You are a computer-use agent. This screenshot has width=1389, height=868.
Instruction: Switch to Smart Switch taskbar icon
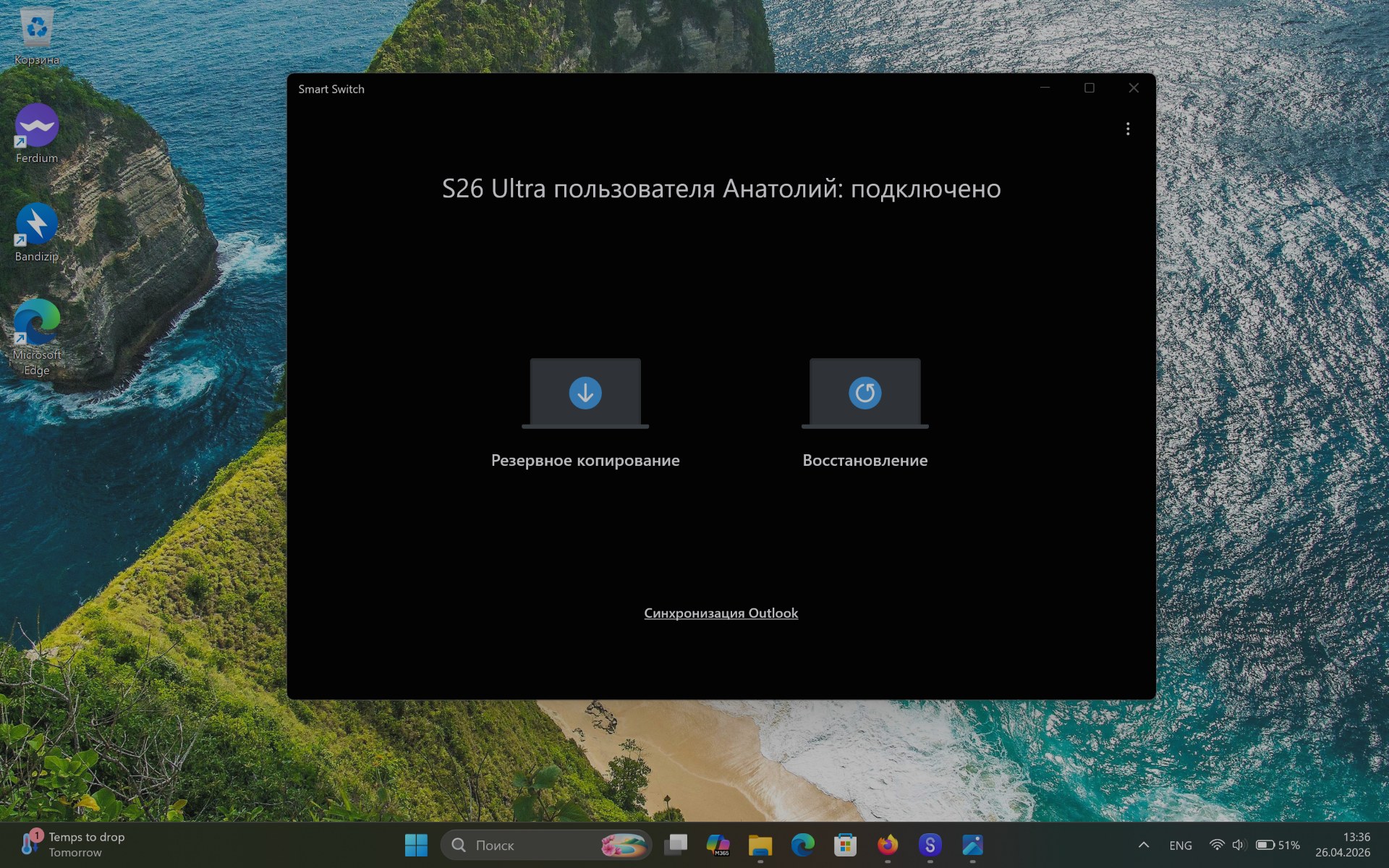pyautogui.click(x=930, y=845)
